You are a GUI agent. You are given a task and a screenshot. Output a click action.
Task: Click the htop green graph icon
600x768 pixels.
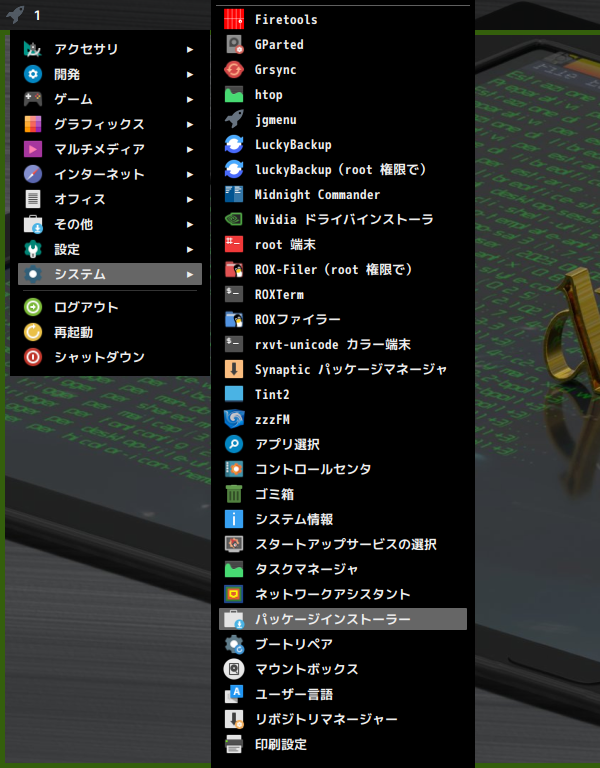[x=234, y=95]
